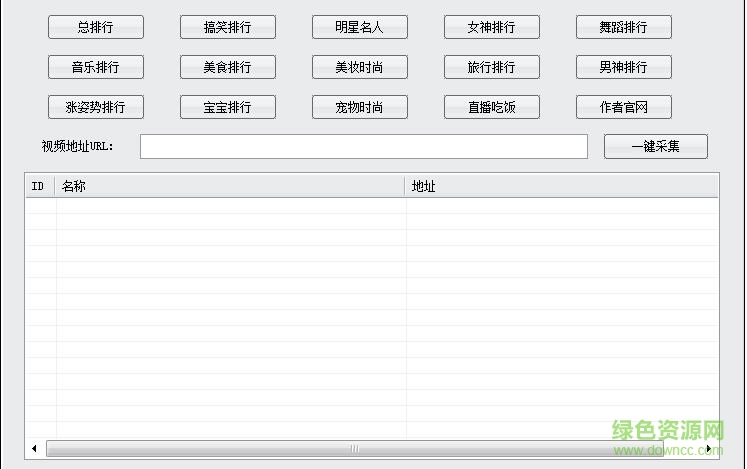Choose the 舞蹈排行 button
Screen dimensions: 747x469
tap(623, 27)
